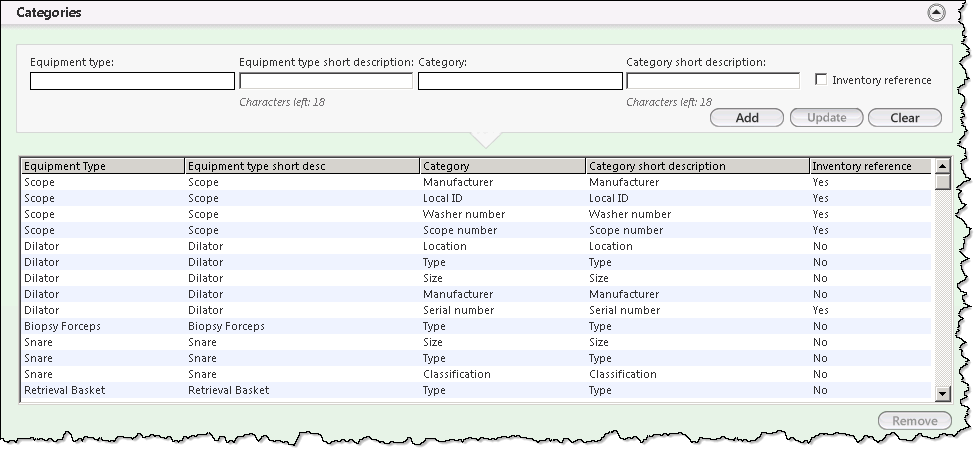980x454 pixels.
Task: Select the Biopsy Forceps Type row
Action: pos(476,326)
